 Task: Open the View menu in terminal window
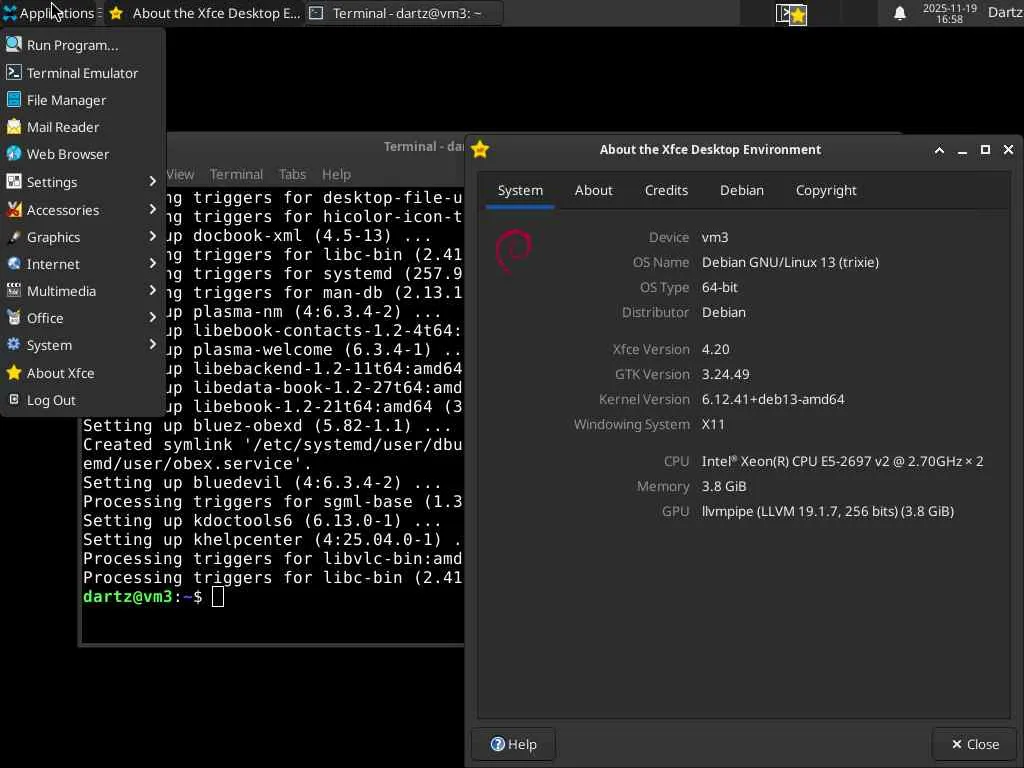180,174
